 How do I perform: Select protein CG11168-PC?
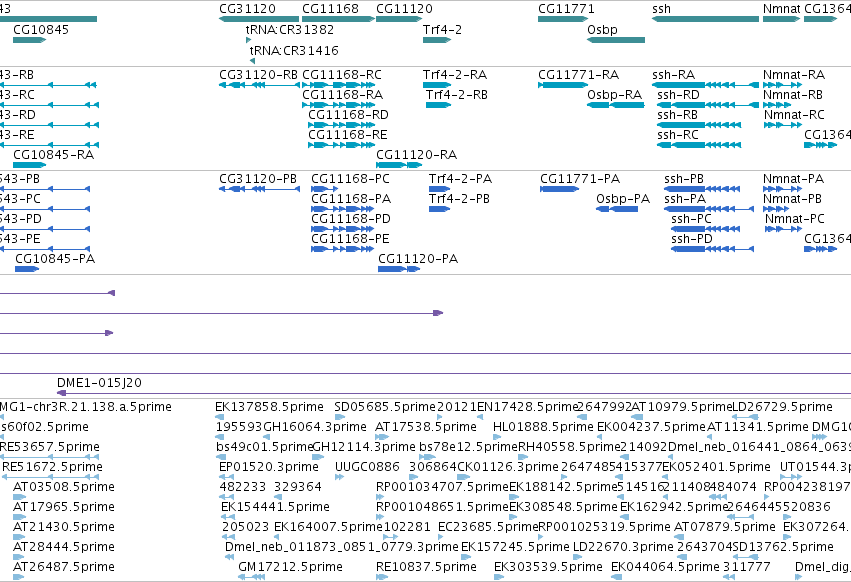click(350, 179)
